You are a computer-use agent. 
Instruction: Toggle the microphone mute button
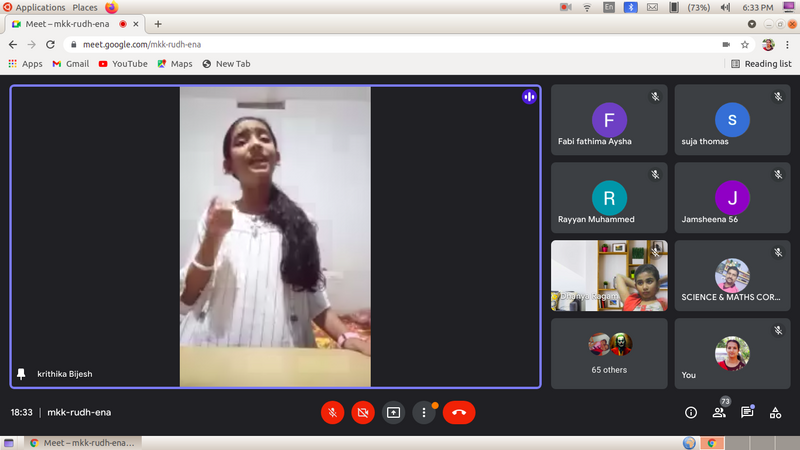(x=332, y=412)
